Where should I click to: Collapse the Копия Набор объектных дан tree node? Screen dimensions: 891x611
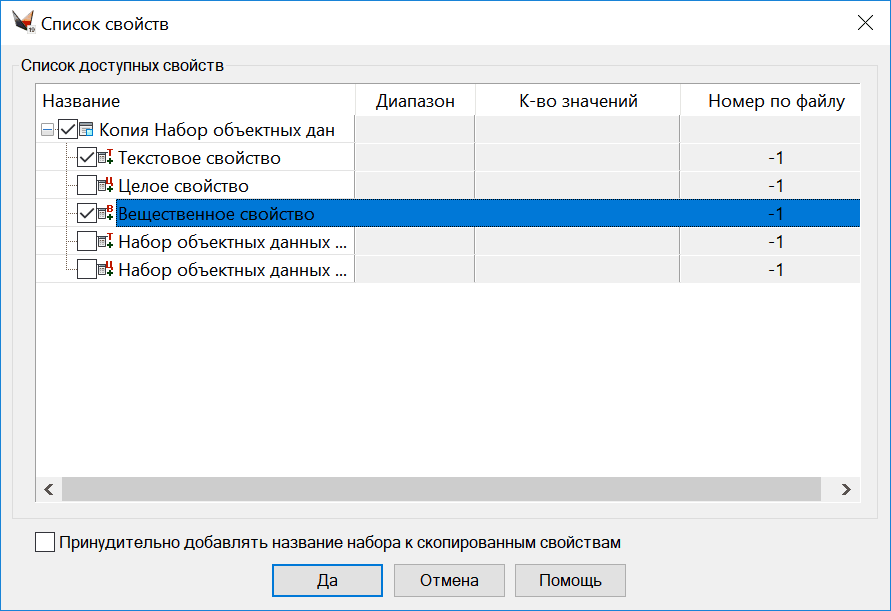47,130
